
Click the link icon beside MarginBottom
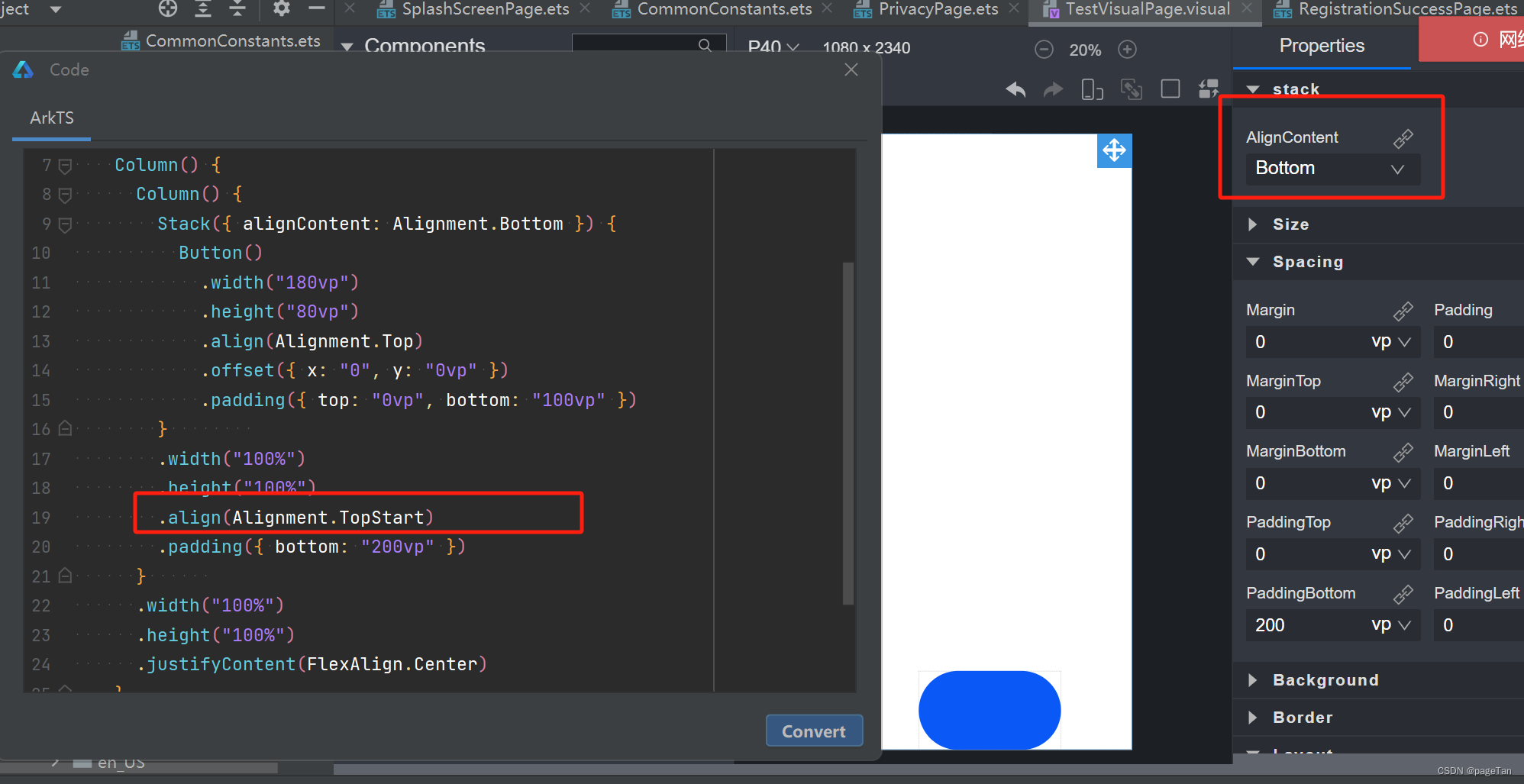pos(1403,452)
